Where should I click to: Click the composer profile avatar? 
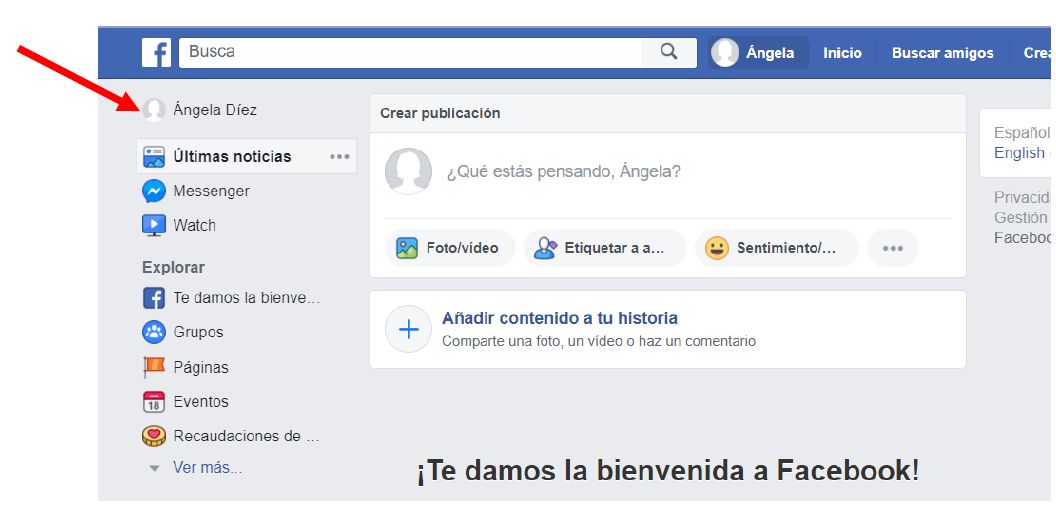[408, 171]
